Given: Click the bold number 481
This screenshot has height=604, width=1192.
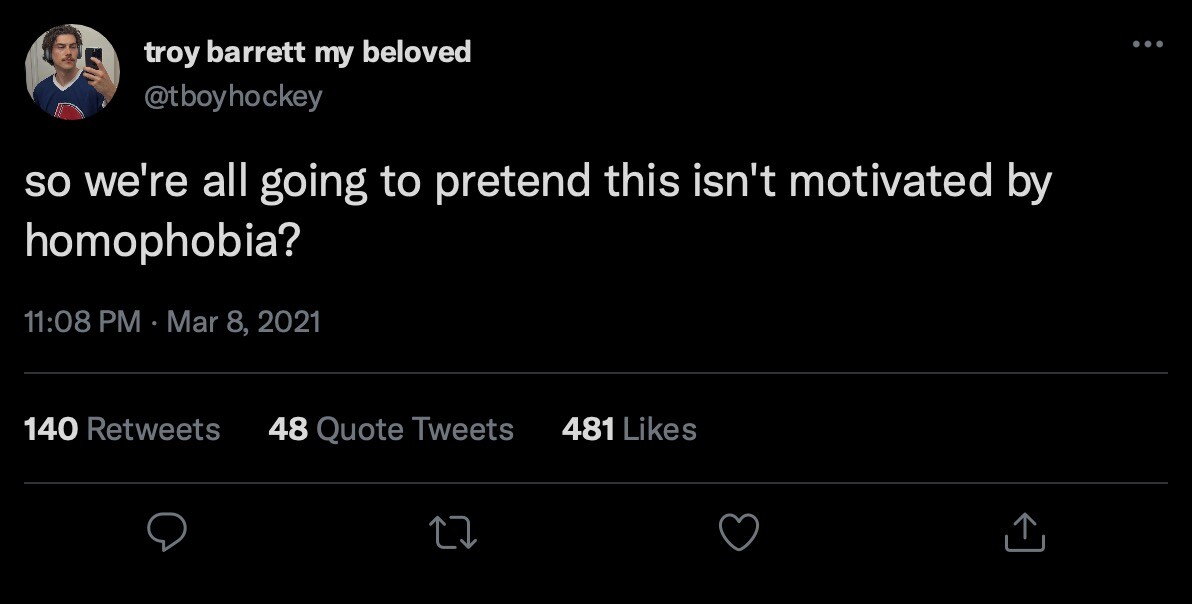Looking at the screenshot, I should (x=588, y=429).
